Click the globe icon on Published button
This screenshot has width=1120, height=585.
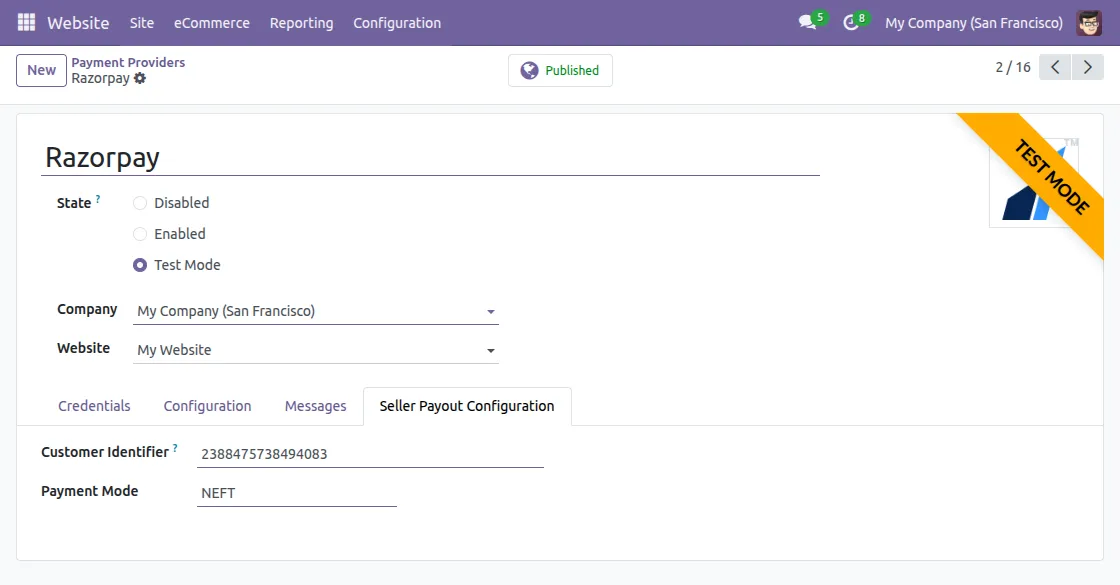point(530,70)
